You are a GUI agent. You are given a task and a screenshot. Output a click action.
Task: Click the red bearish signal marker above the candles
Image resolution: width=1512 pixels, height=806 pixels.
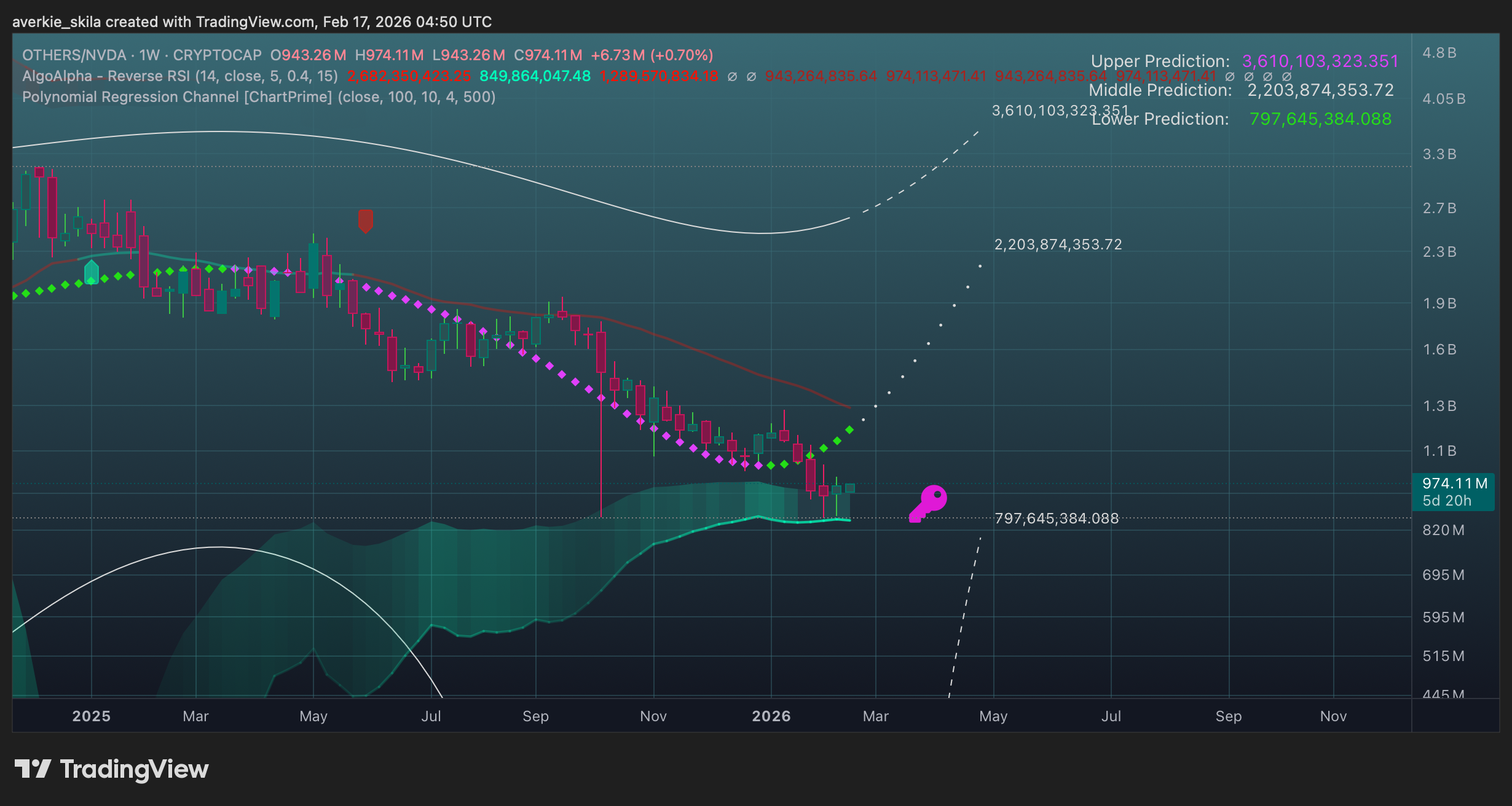tap(366, 221)
